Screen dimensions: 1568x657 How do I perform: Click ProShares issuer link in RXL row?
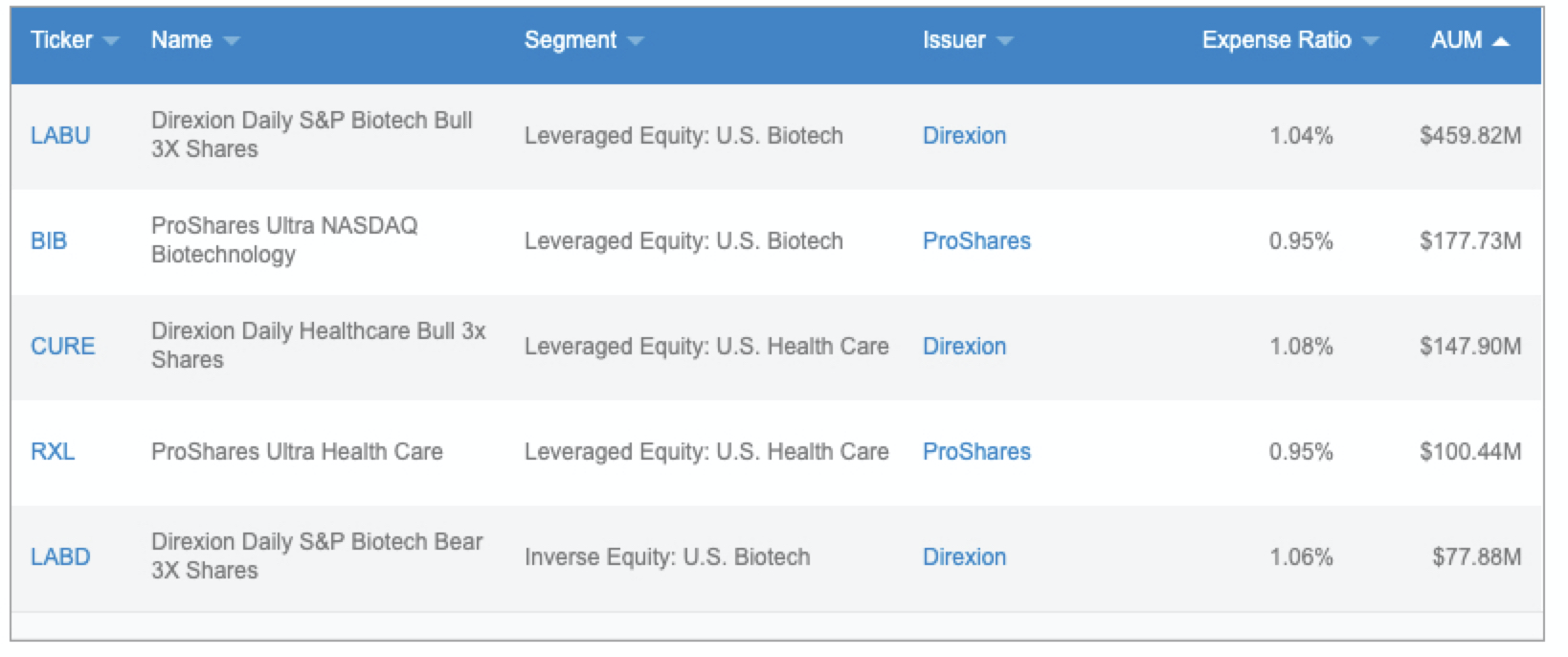coord(976,452)
